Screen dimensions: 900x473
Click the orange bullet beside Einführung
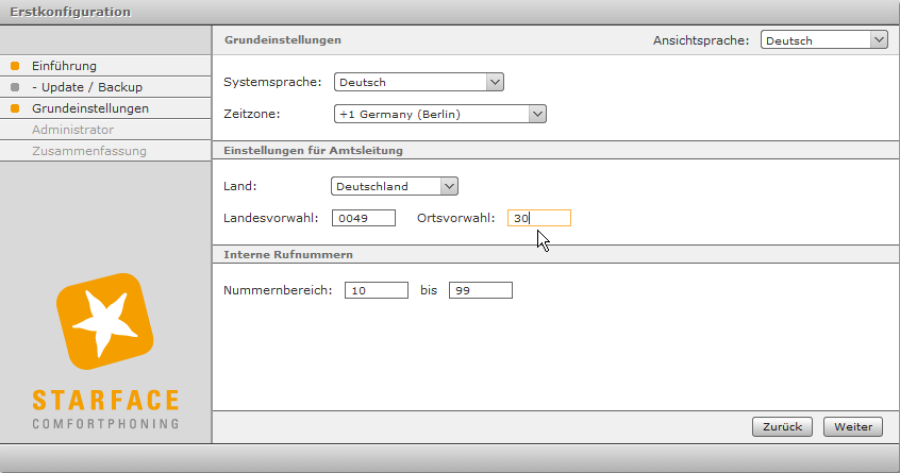[x=15, y=65]
